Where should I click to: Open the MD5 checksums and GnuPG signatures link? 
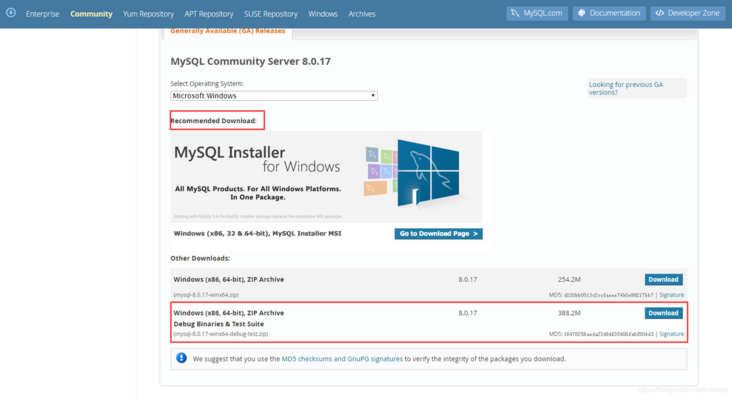342,359
